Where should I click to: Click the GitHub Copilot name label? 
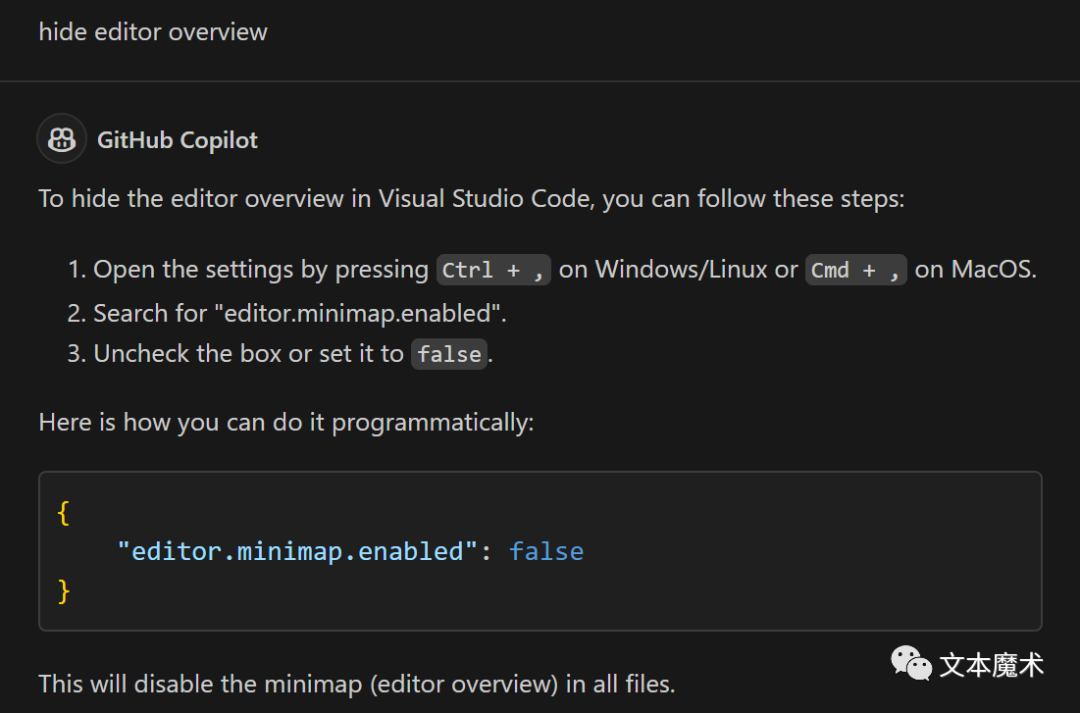point(177,140)
